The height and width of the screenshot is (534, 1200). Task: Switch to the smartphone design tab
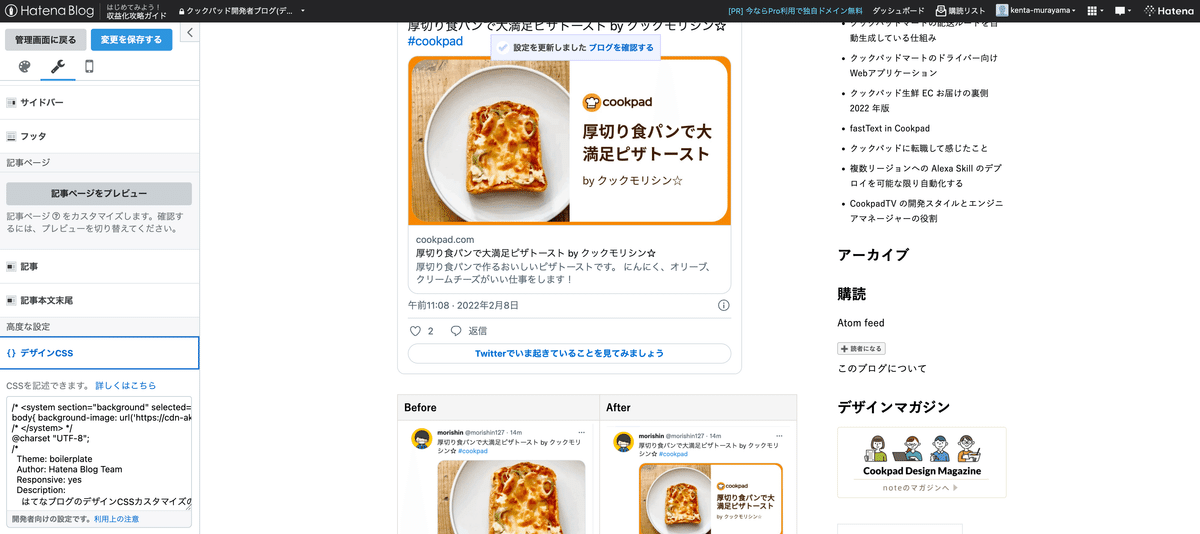click(x=89, y=67)
